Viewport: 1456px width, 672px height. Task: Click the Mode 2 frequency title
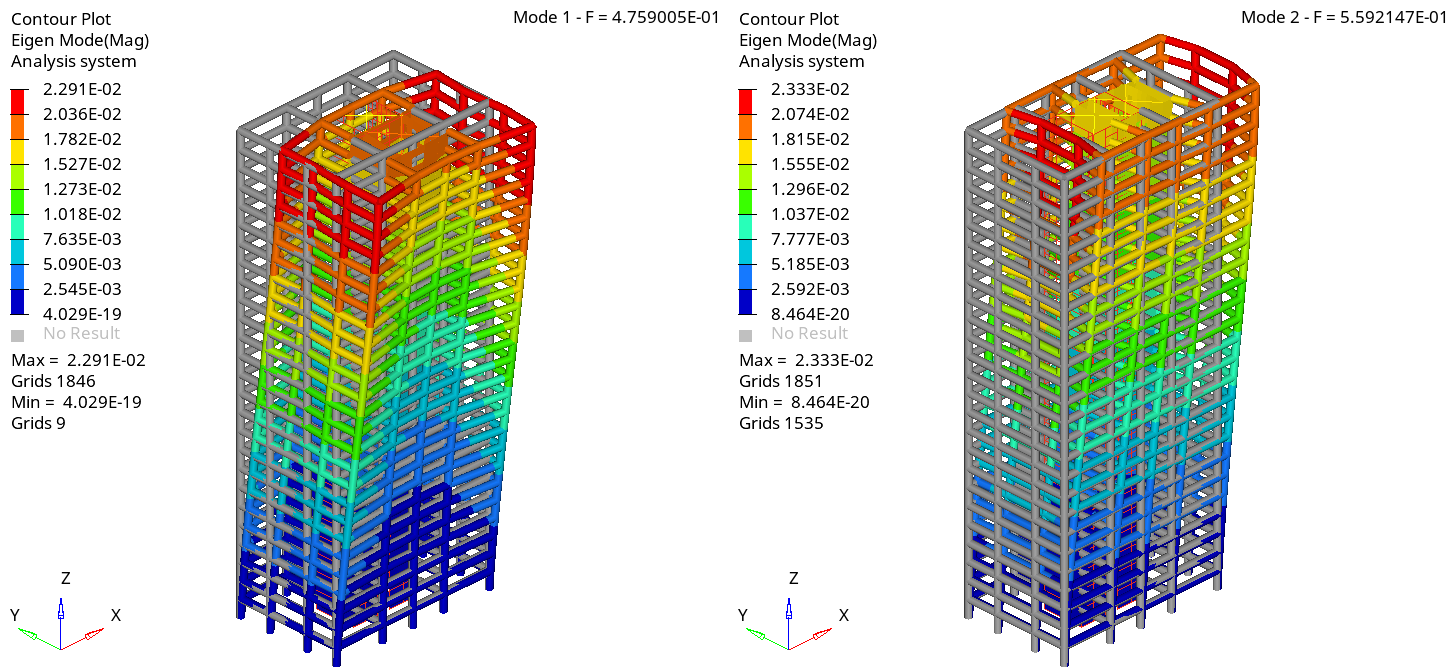(x=1344, y=17)
